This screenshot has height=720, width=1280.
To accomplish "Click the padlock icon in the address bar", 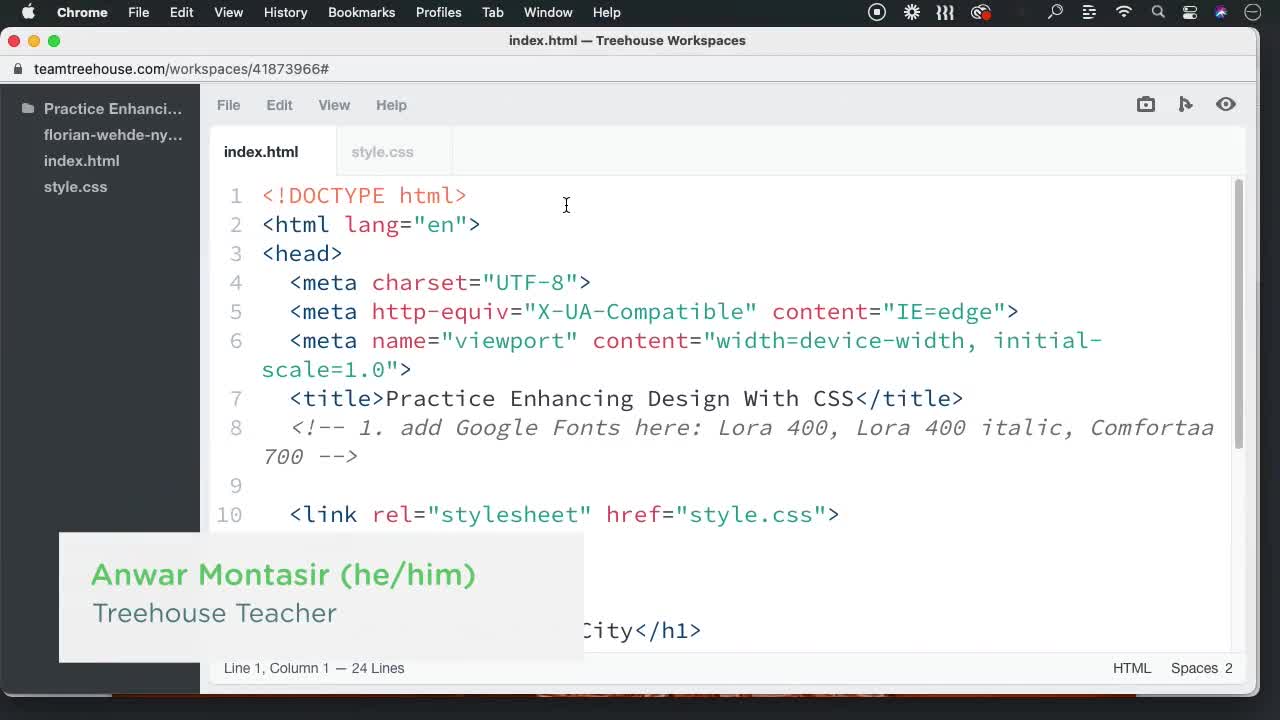I will point(18,69).
